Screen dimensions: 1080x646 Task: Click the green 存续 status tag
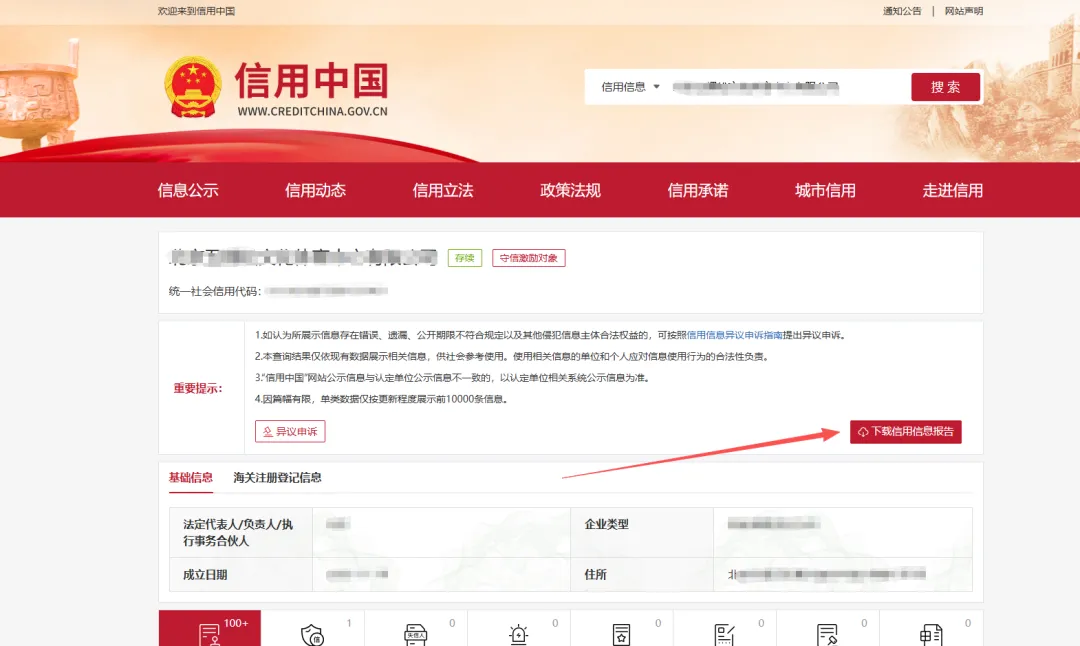[x=465, y=258]
